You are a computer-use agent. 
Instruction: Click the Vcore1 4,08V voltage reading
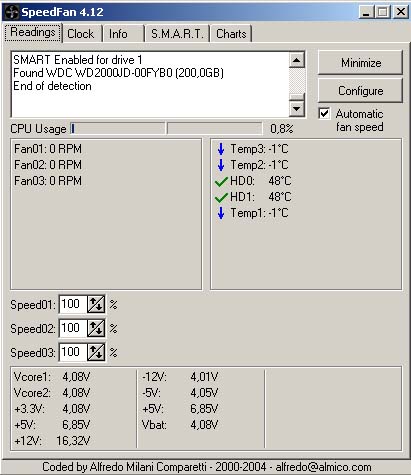click(x=52, y=377)
